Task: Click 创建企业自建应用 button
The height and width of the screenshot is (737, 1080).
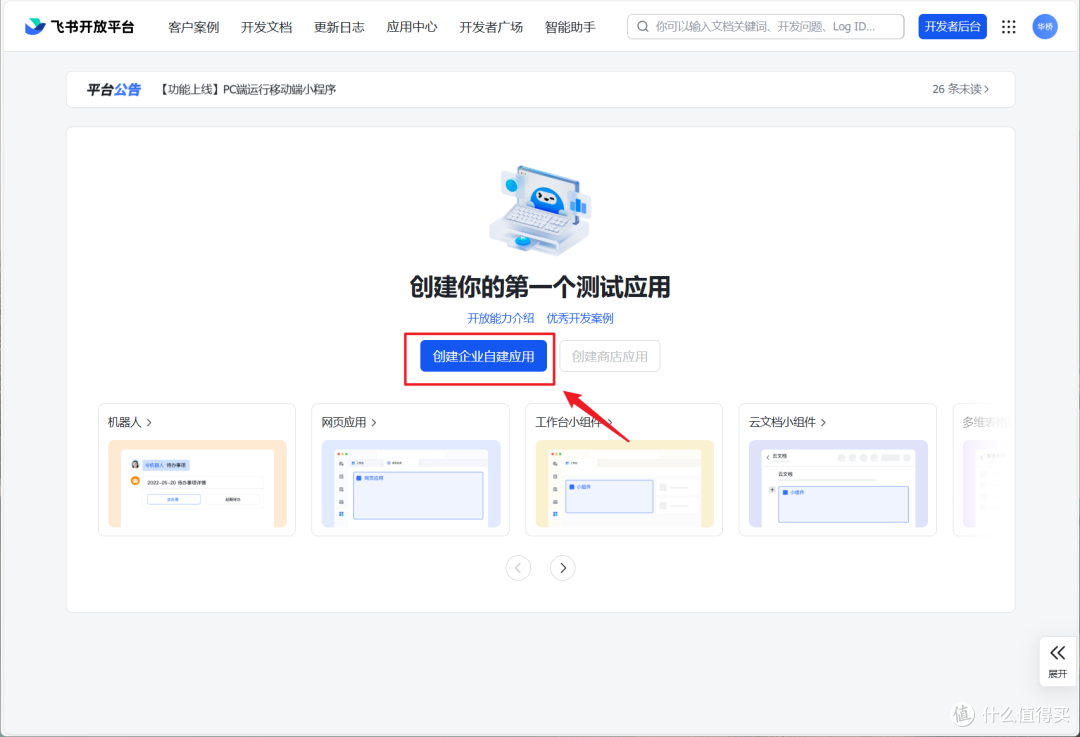Action: pyautogui.click(x=483, y=356)
